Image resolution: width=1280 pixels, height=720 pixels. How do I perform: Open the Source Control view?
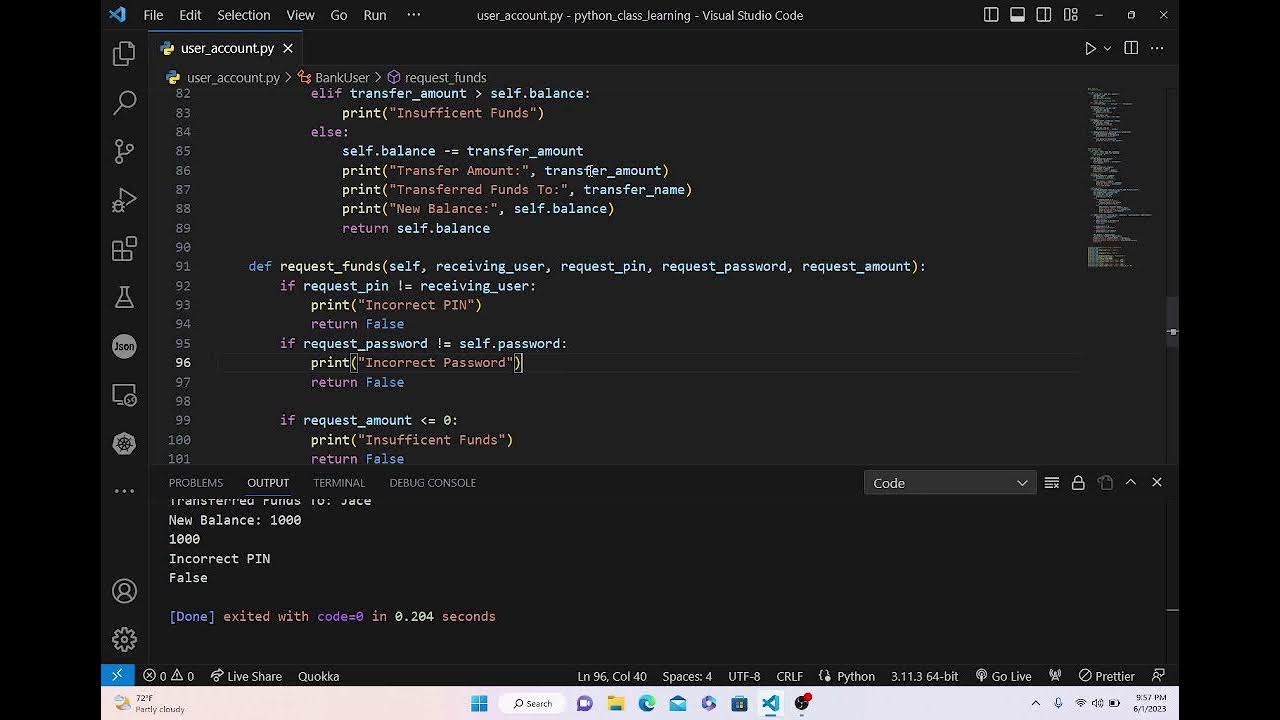click(x=124, y=150)
